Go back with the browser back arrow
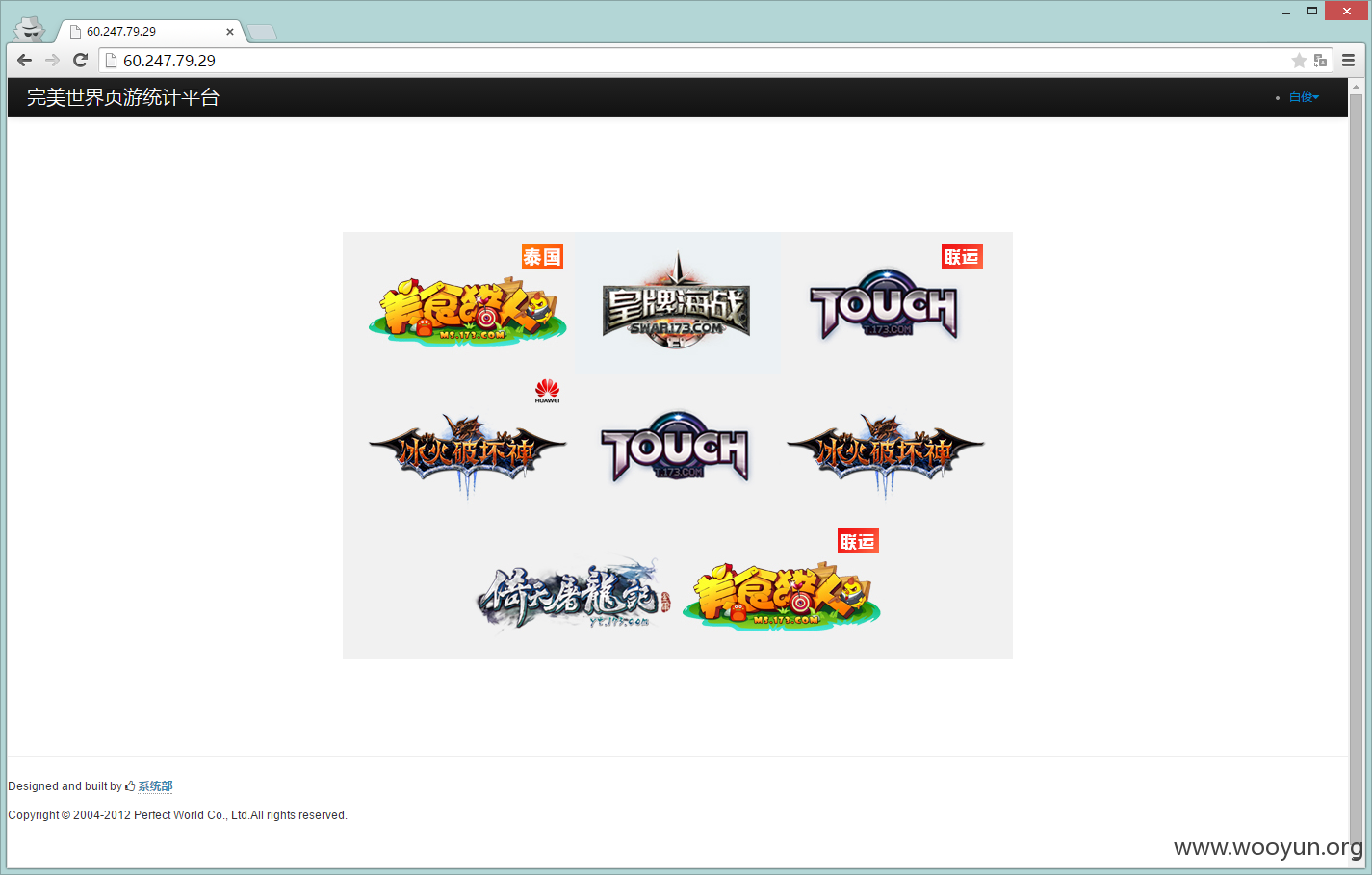The image size is (1372, 875). [x=25, y=60]
